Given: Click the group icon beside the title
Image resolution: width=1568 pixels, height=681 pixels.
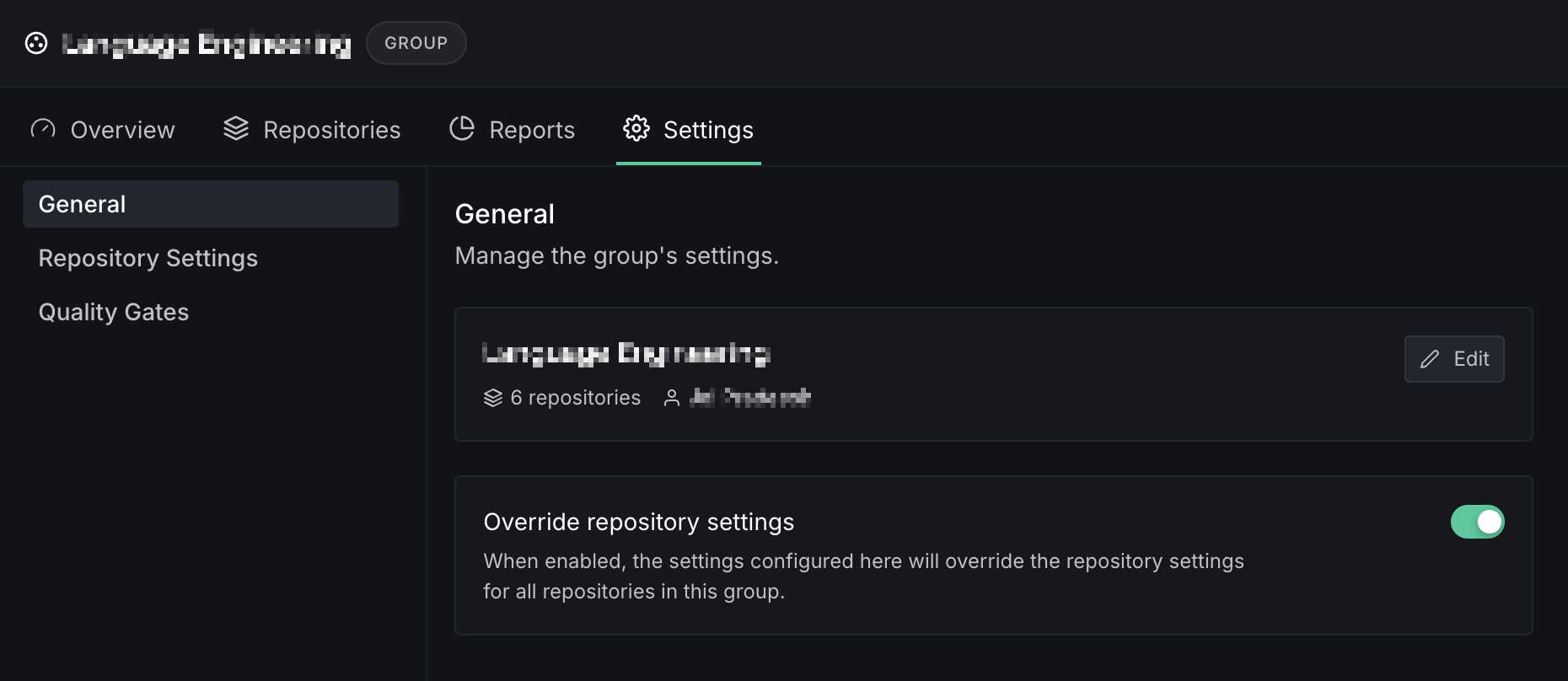Looking at the screenshot, I should click(36, 43).
